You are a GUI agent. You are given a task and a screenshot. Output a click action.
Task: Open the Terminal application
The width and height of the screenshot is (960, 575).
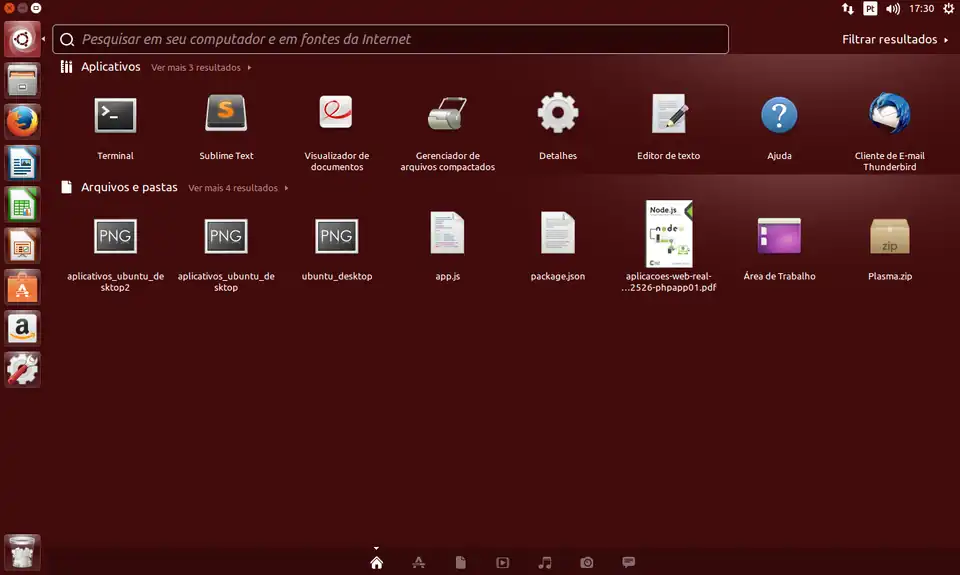(115, 115)
